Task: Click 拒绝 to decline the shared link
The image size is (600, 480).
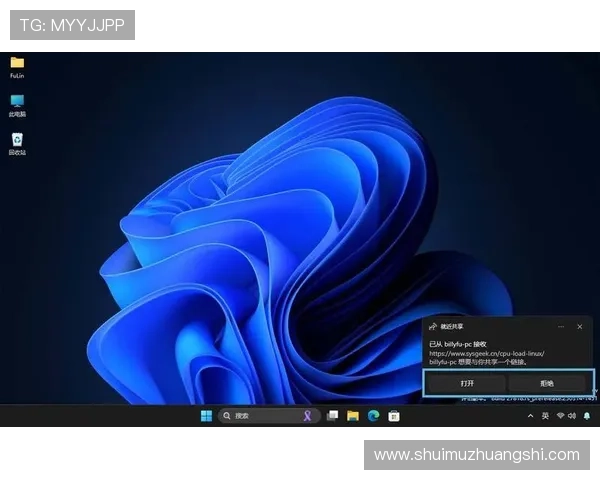Action: coord(547,383)
